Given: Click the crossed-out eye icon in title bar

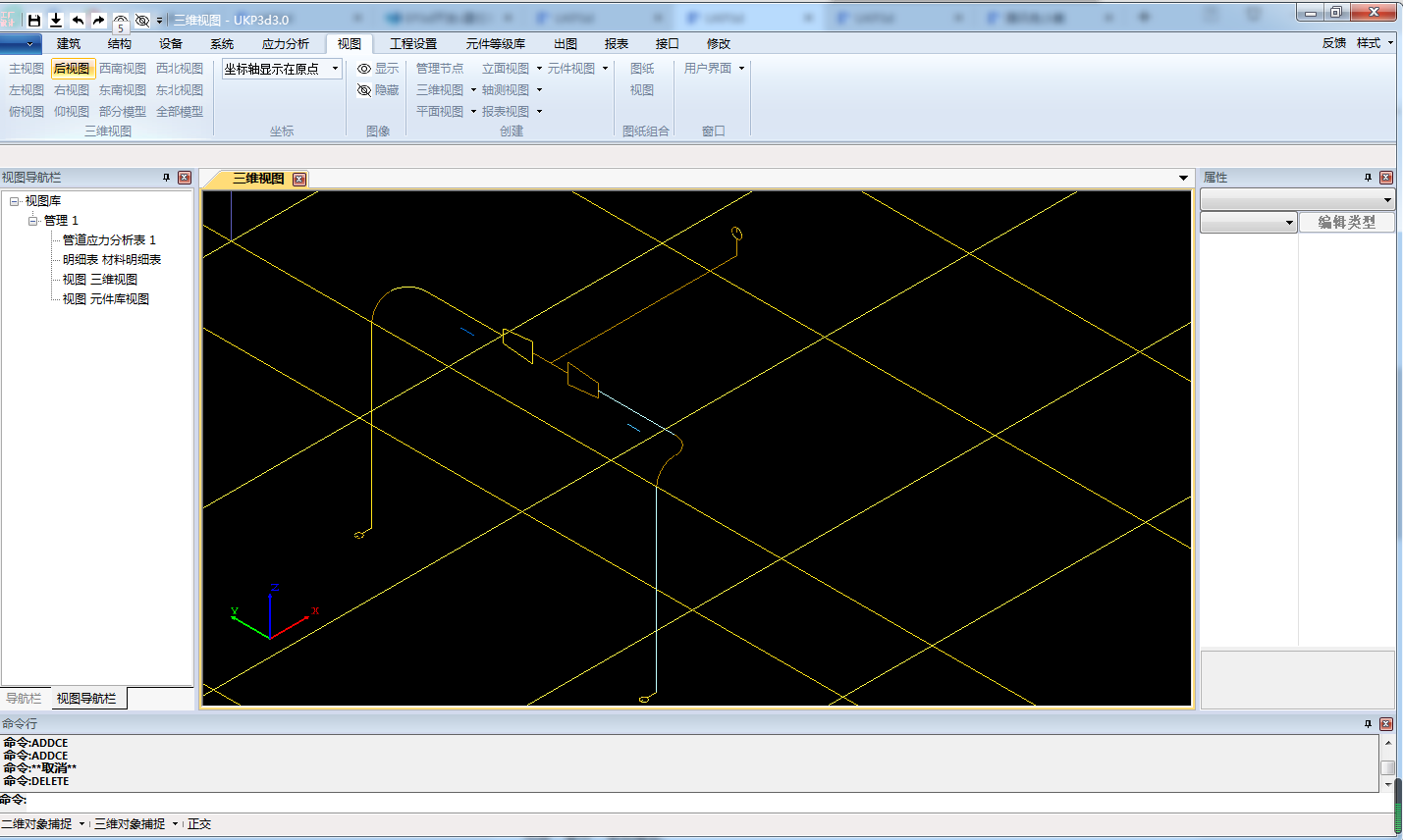Looking at the screenshot, I should pos(142,20).
